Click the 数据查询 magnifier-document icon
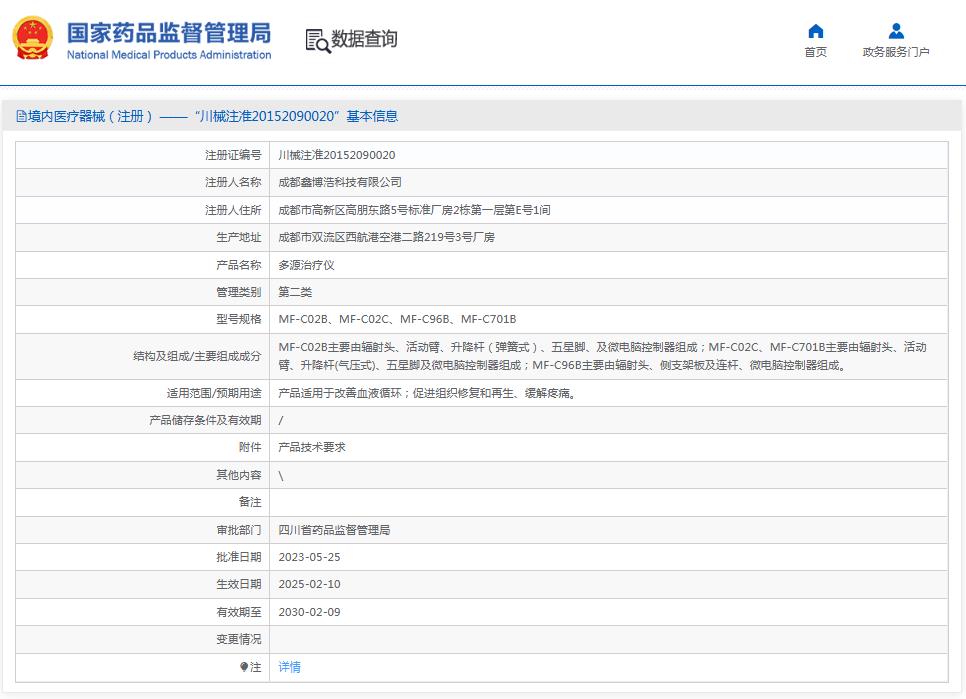The height and width of the screenshot is (699, 966). [x=318, y=40]
